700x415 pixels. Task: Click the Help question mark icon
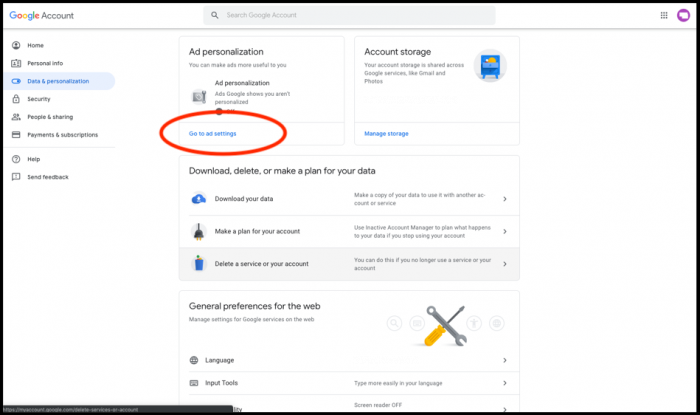coord(16,159)
